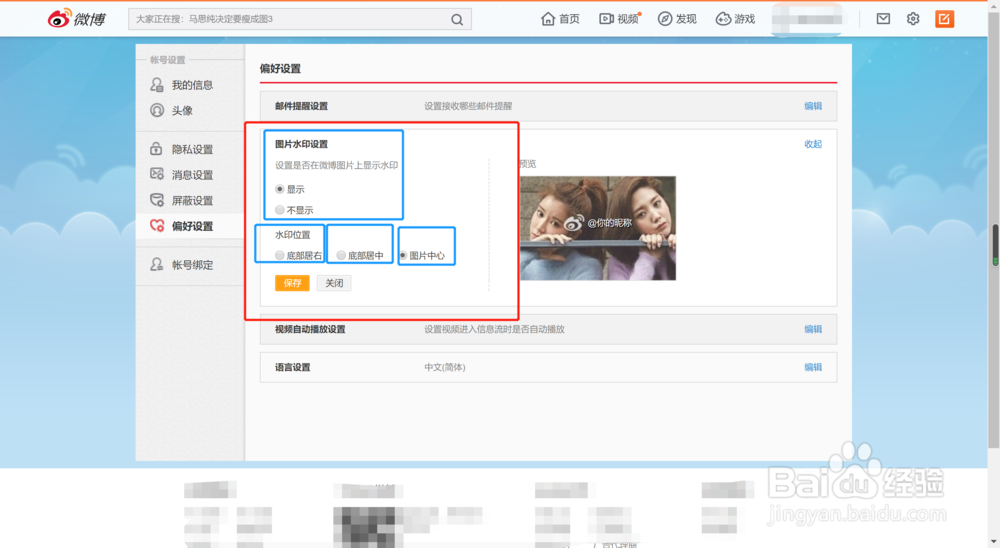Edit 视频自动播放设置 via 编辑 link

[812, 329]
